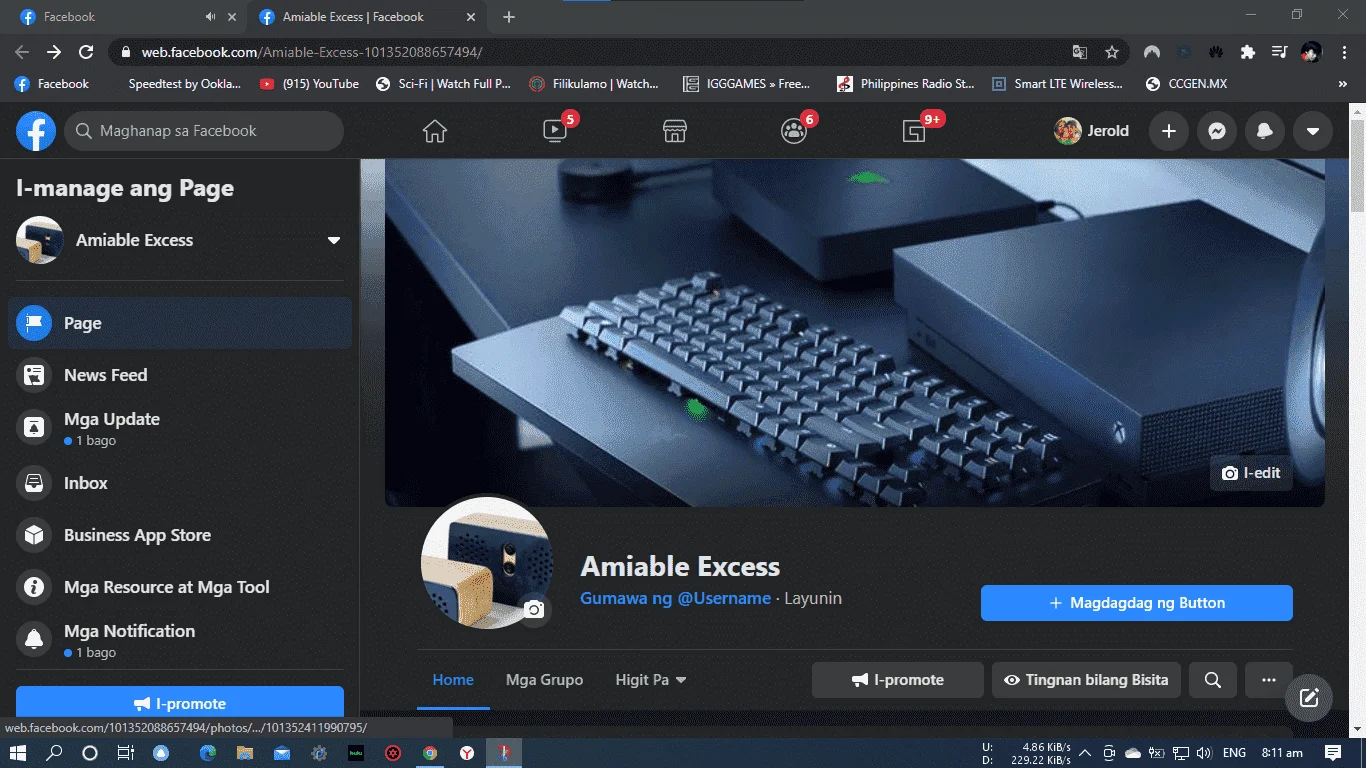Open the Watch video icon with 5 badge
This screenshot has height=768, width=1366.
(555, 131)
